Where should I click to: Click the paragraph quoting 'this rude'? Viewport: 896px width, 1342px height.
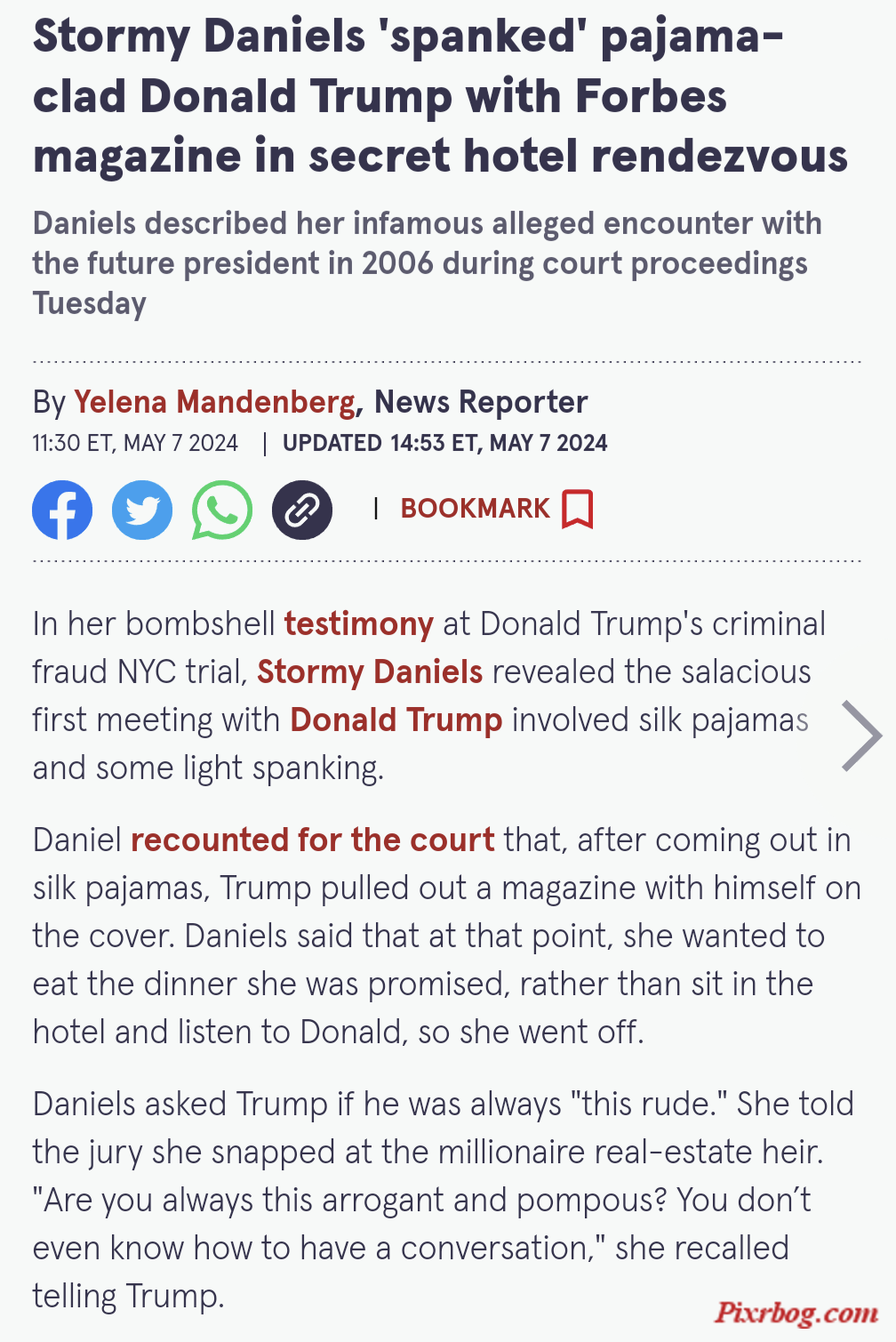(444, 1200)
